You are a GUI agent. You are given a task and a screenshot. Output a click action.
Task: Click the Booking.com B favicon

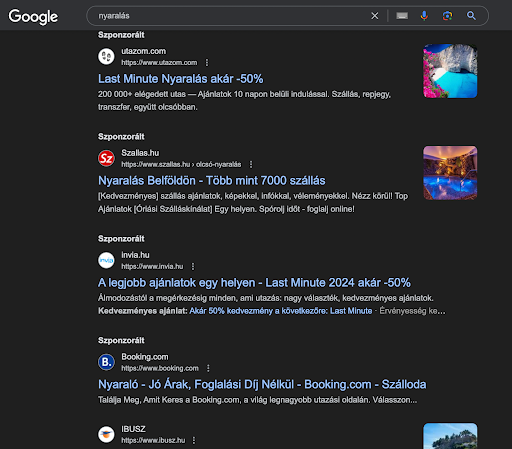click(106, 362)
